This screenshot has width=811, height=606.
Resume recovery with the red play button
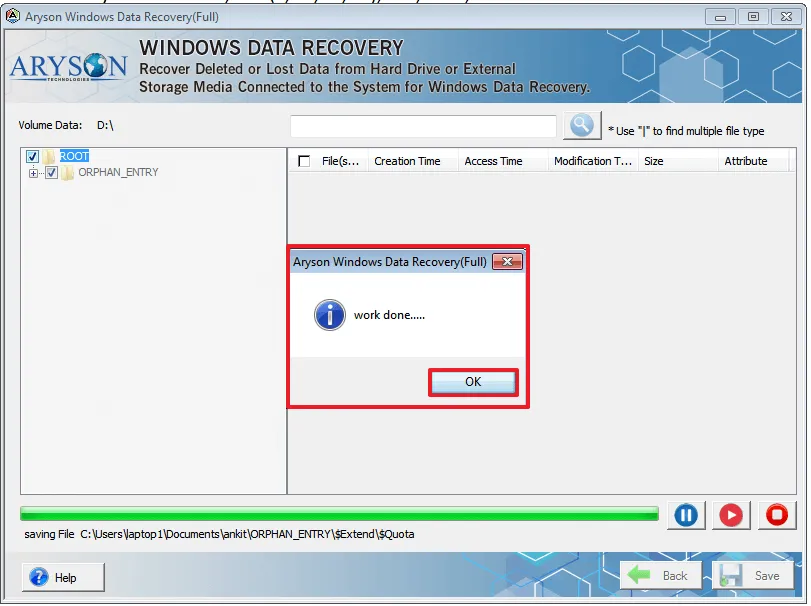click(731, 515)
